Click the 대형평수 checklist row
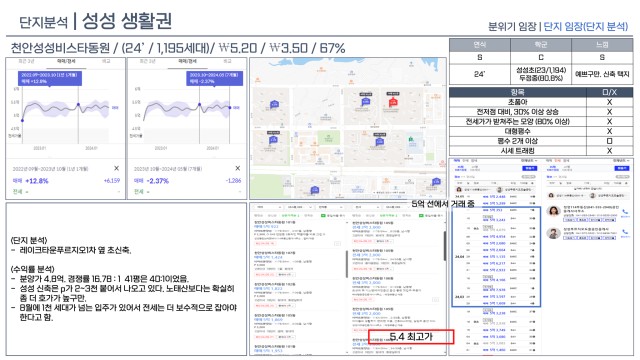This screenshot has width=640, height=360. [x=541, y=131]
